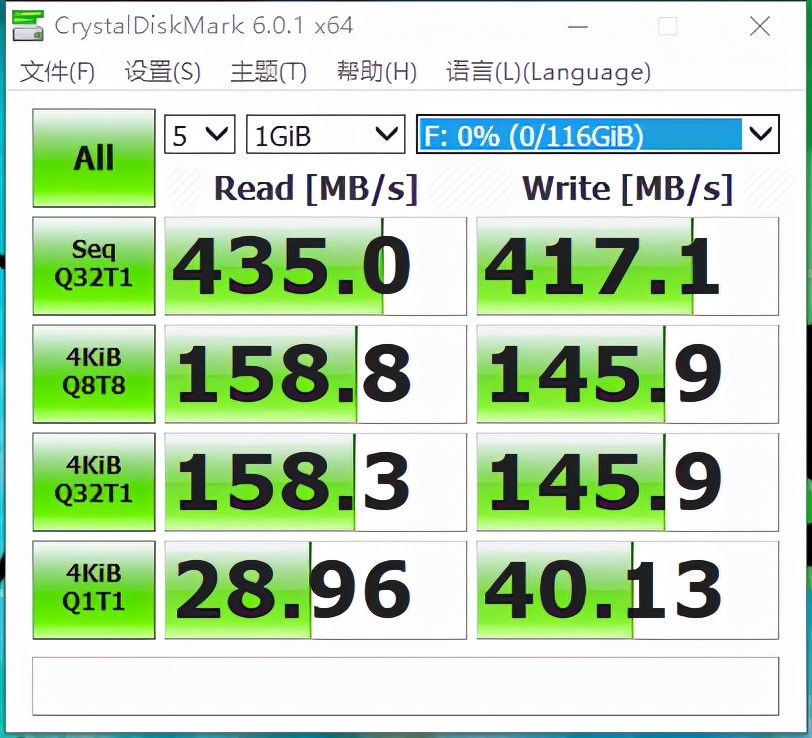Select the Q8T8 write result 145.9

(628, 374)
